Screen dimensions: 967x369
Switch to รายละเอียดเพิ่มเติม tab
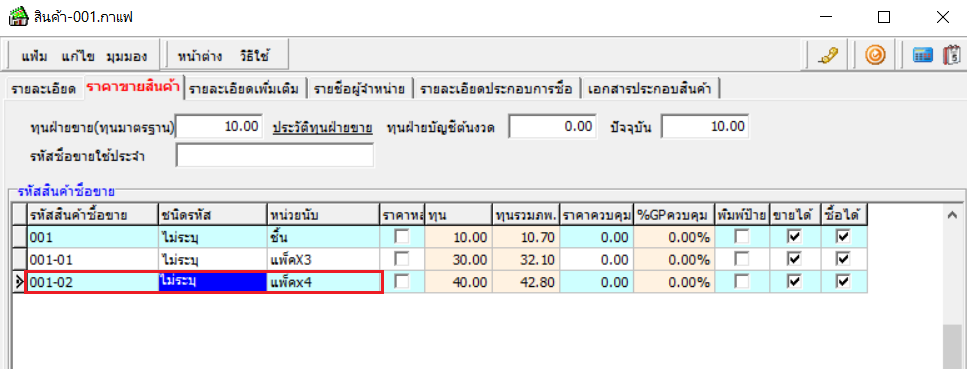point(244,89)
